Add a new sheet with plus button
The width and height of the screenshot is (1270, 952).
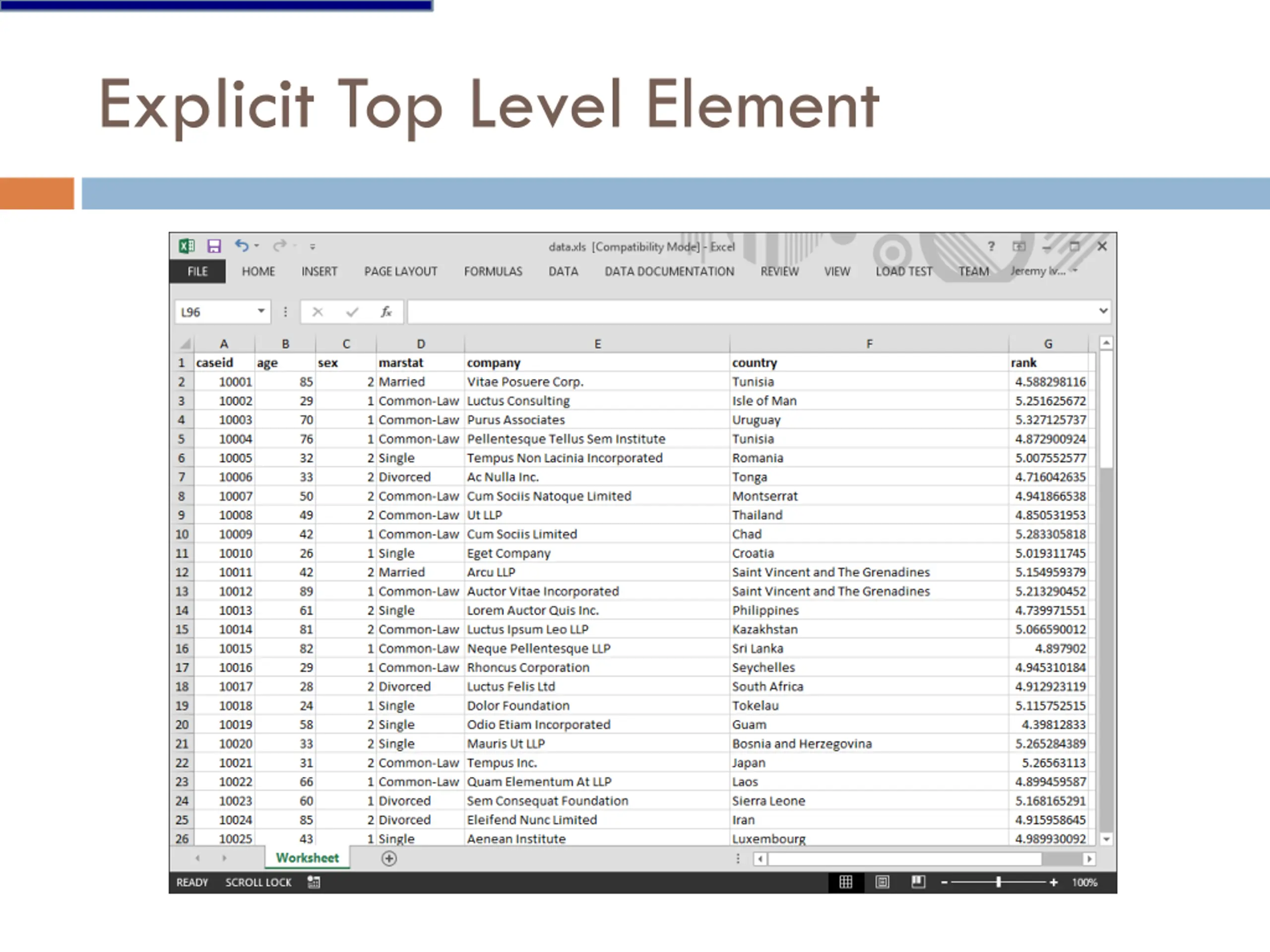tap(389, 858)
